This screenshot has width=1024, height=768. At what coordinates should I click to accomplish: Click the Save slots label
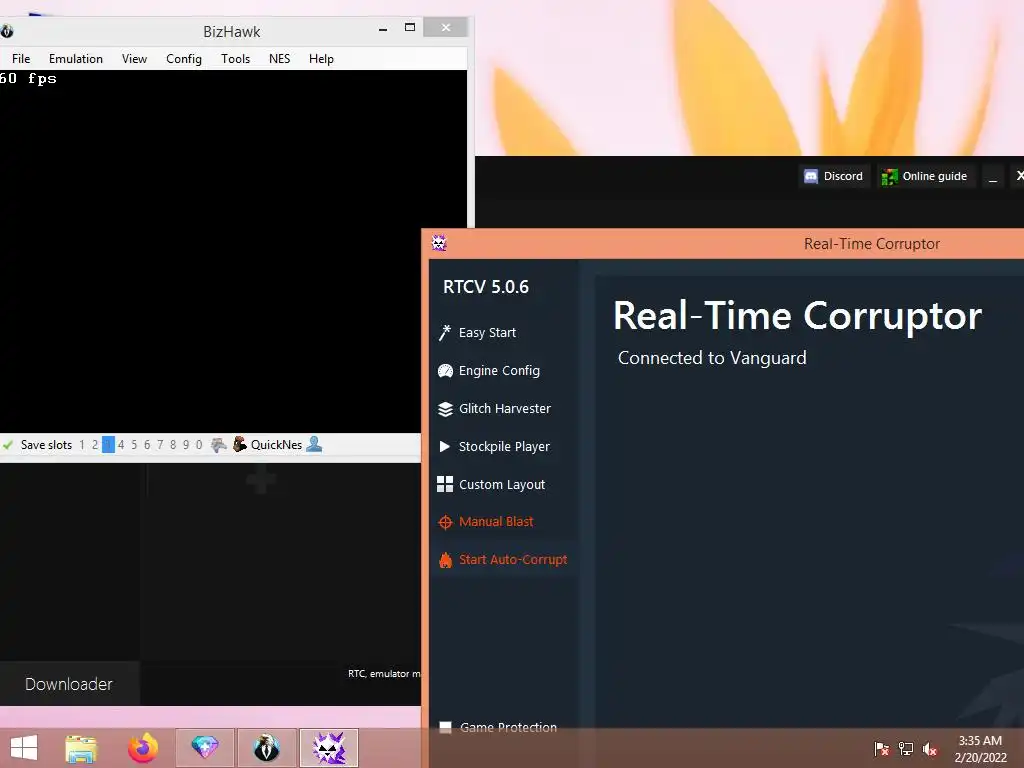tap(46, 445)
